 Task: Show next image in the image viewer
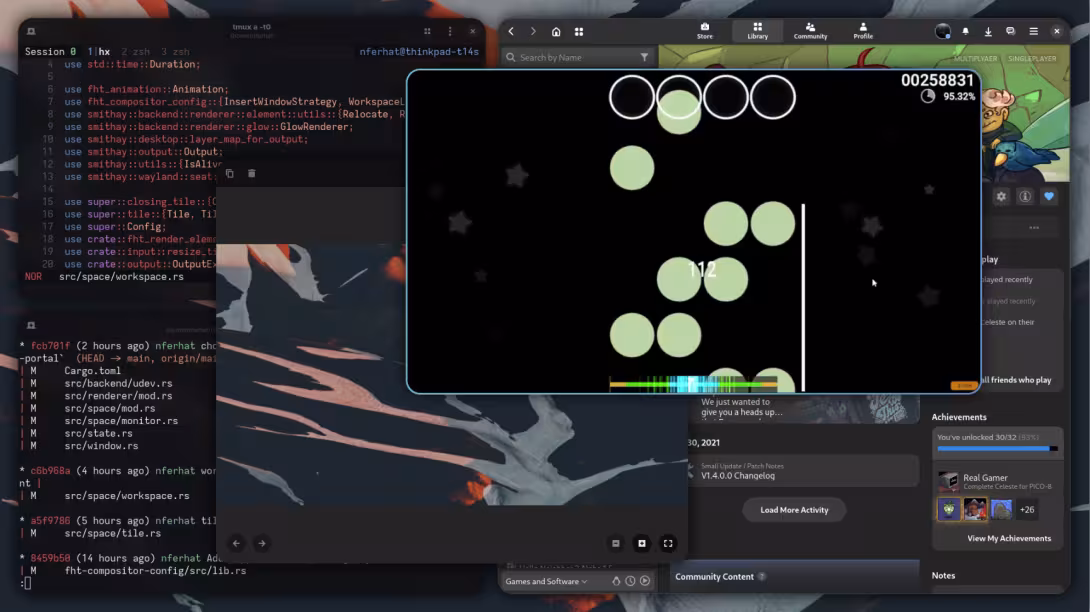[x=262, y=543]
